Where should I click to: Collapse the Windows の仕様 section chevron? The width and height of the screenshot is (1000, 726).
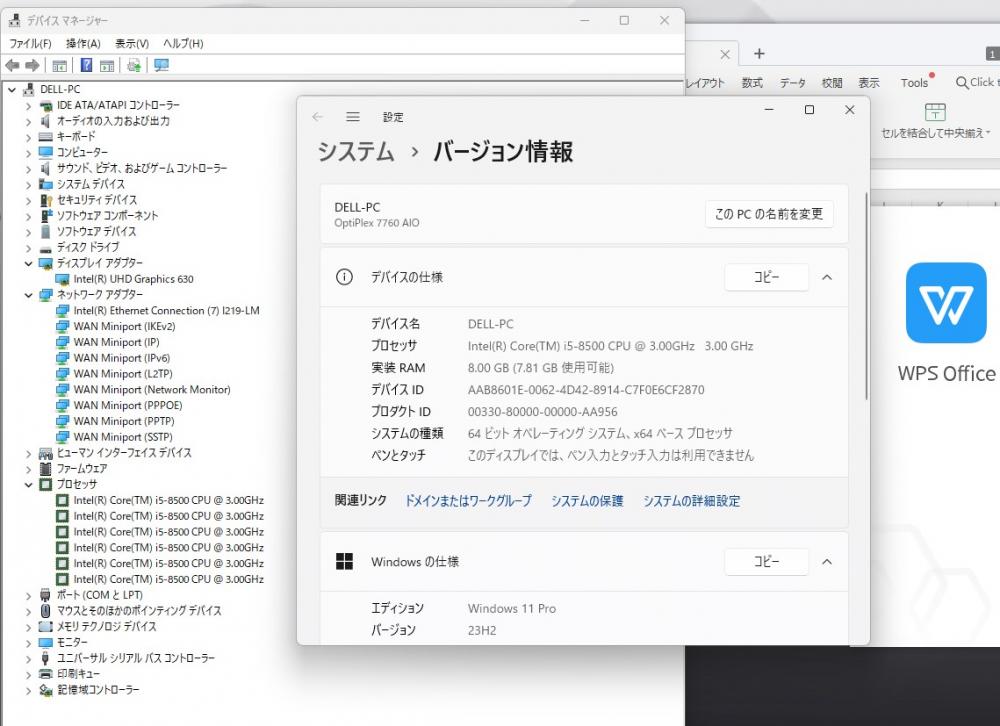pyautogui.click(x=827, y=562)
